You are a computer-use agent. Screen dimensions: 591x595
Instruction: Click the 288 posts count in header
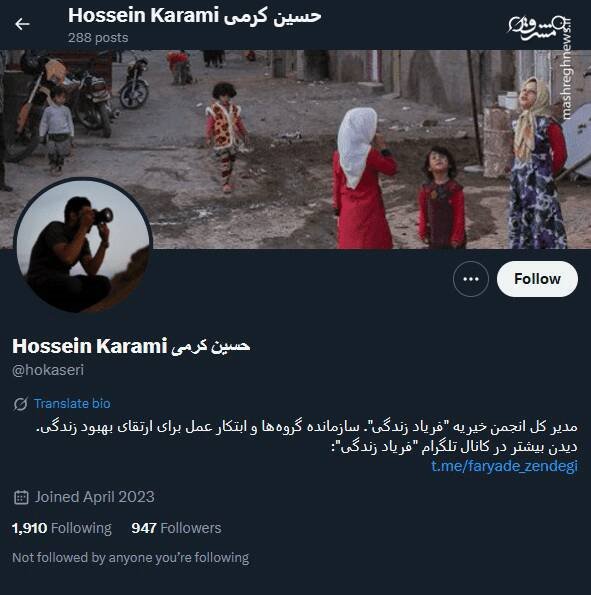98,38
